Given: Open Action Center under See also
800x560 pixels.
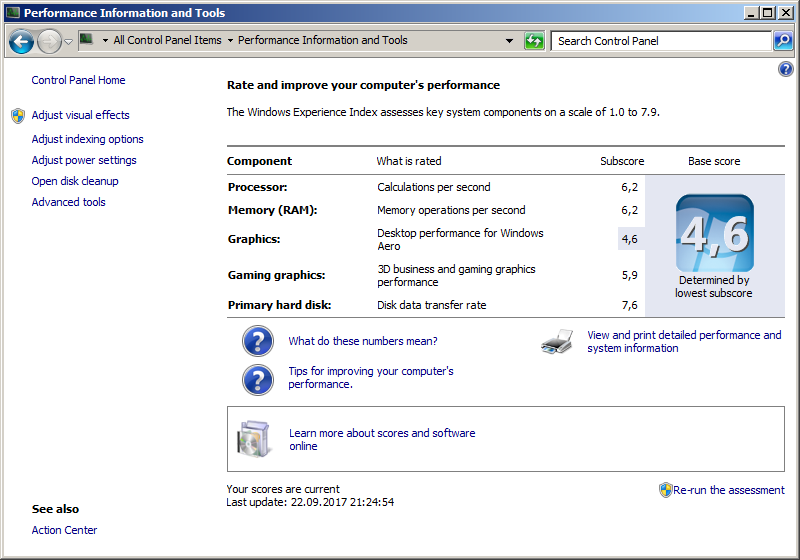Looking at the screenshot, I should [x=64, y=530].
